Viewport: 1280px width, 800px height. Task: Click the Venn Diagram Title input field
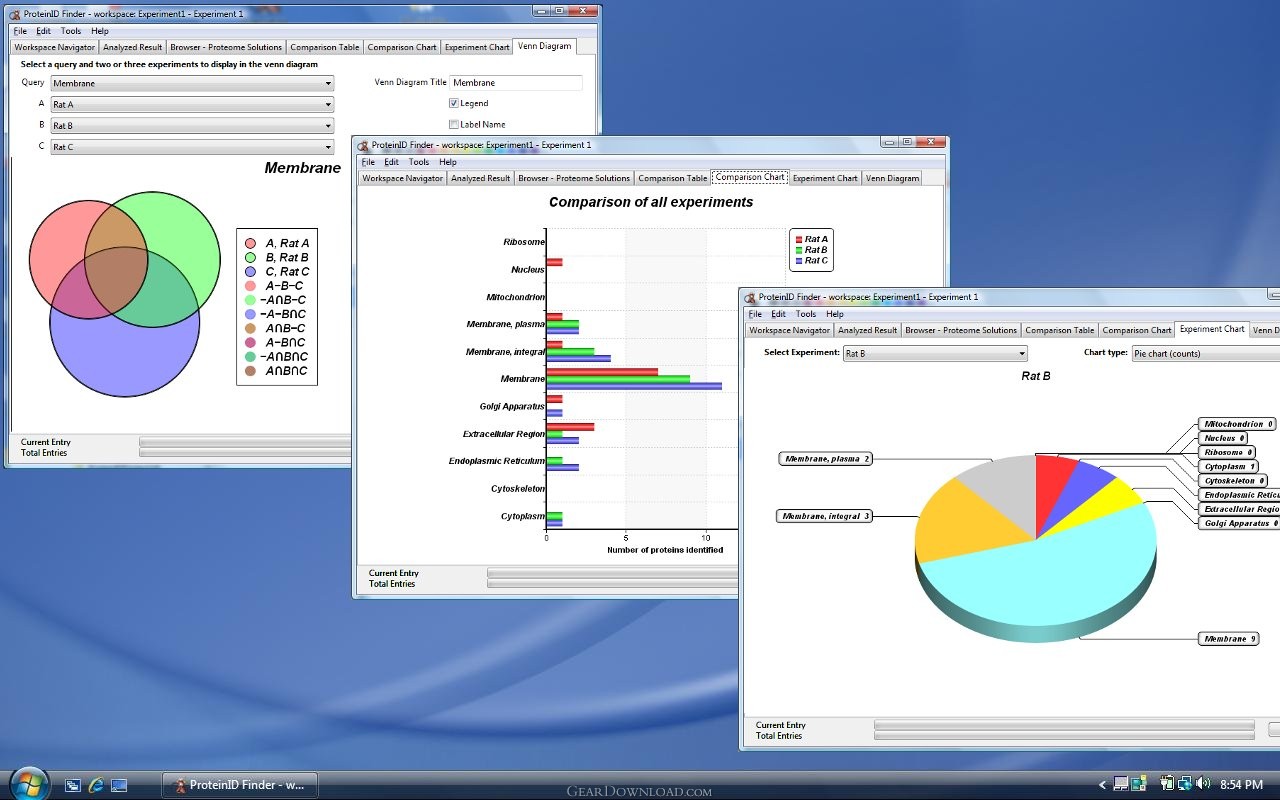(x=516, y=83)
